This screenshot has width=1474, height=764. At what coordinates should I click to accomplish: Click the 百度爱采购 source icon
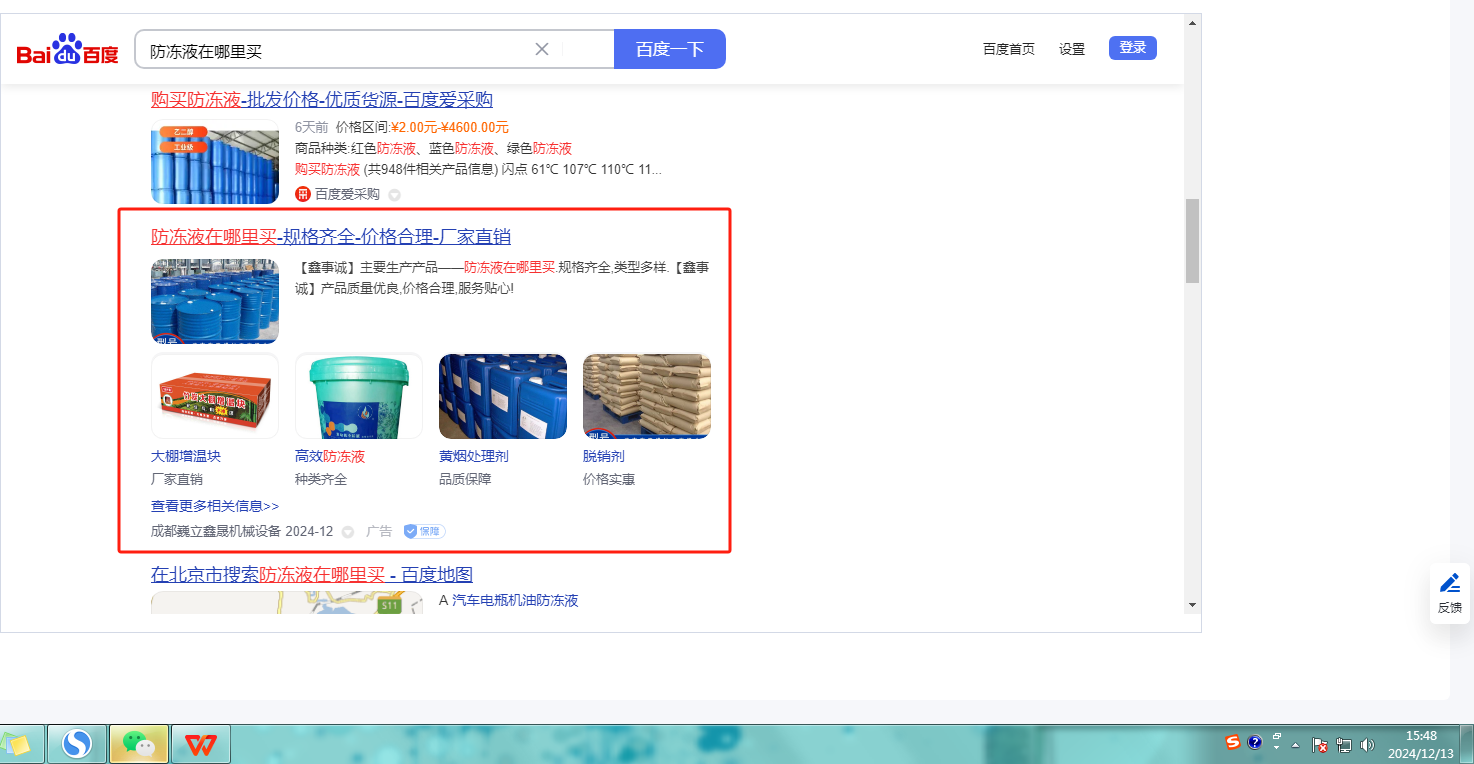(303, 194)
